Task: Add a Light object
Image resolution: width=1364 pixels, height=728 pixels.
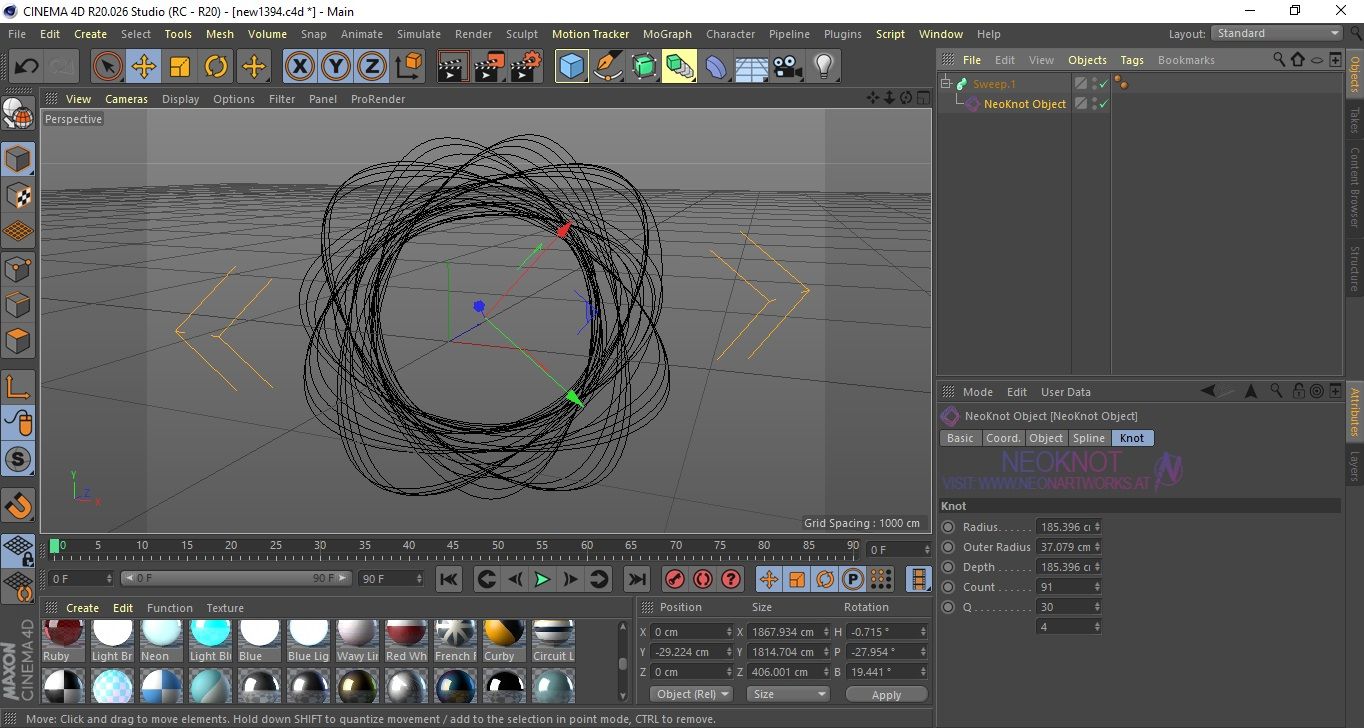Action: click(823, 67)
